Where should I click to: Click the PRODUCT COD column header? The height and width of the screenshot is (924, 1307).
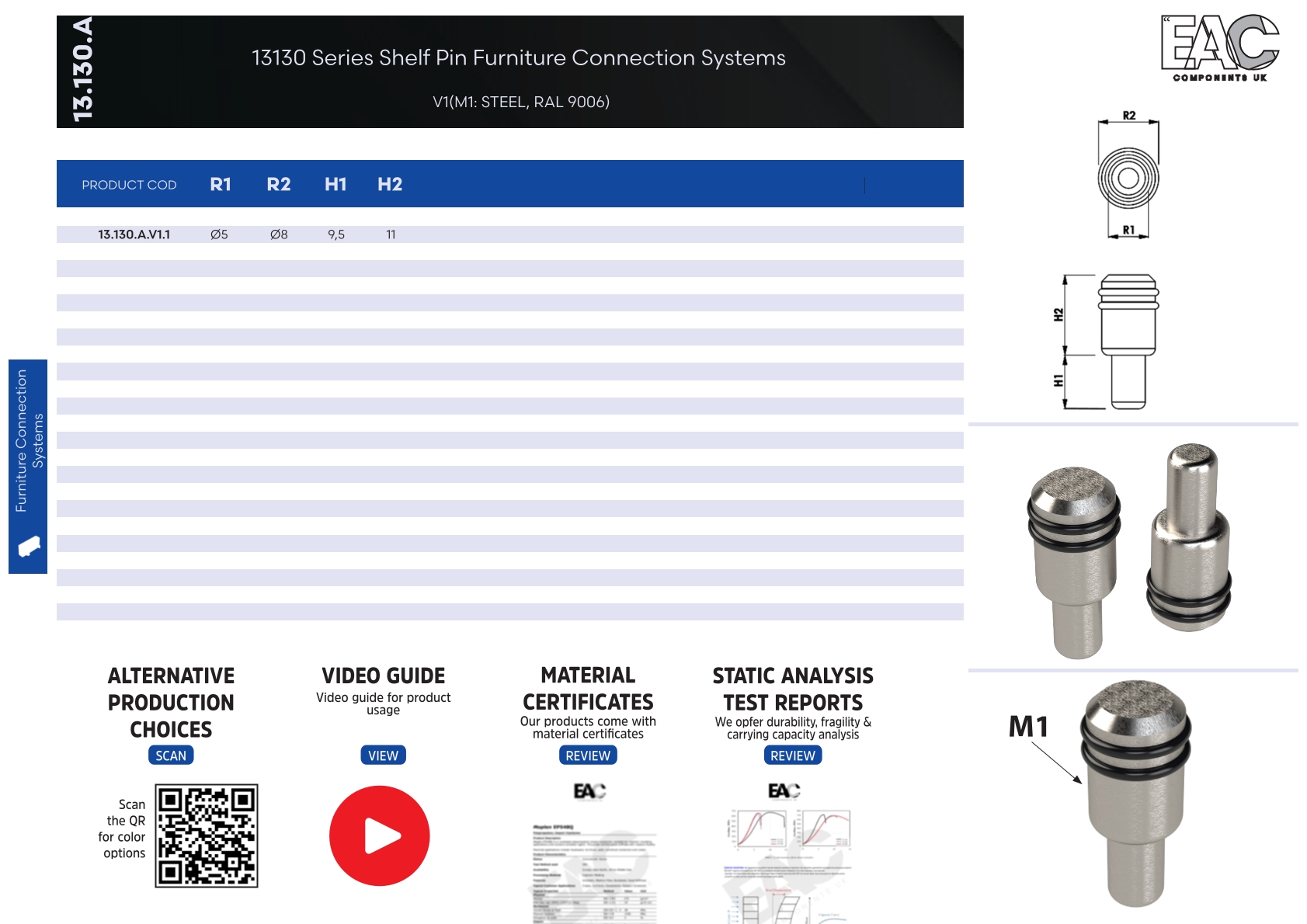[129, 185]
